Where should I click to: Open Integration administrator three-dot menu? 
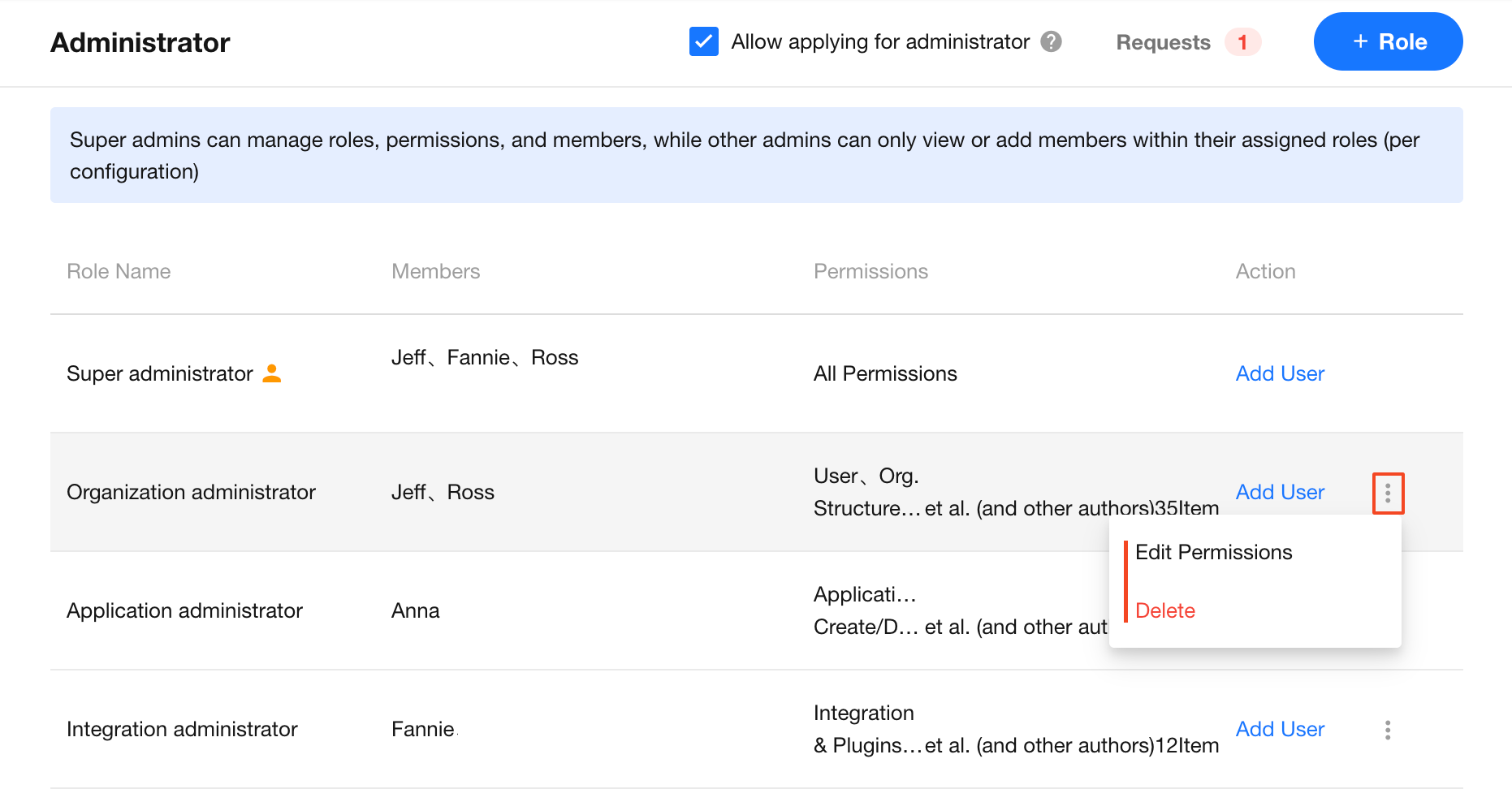point(1388,730)
